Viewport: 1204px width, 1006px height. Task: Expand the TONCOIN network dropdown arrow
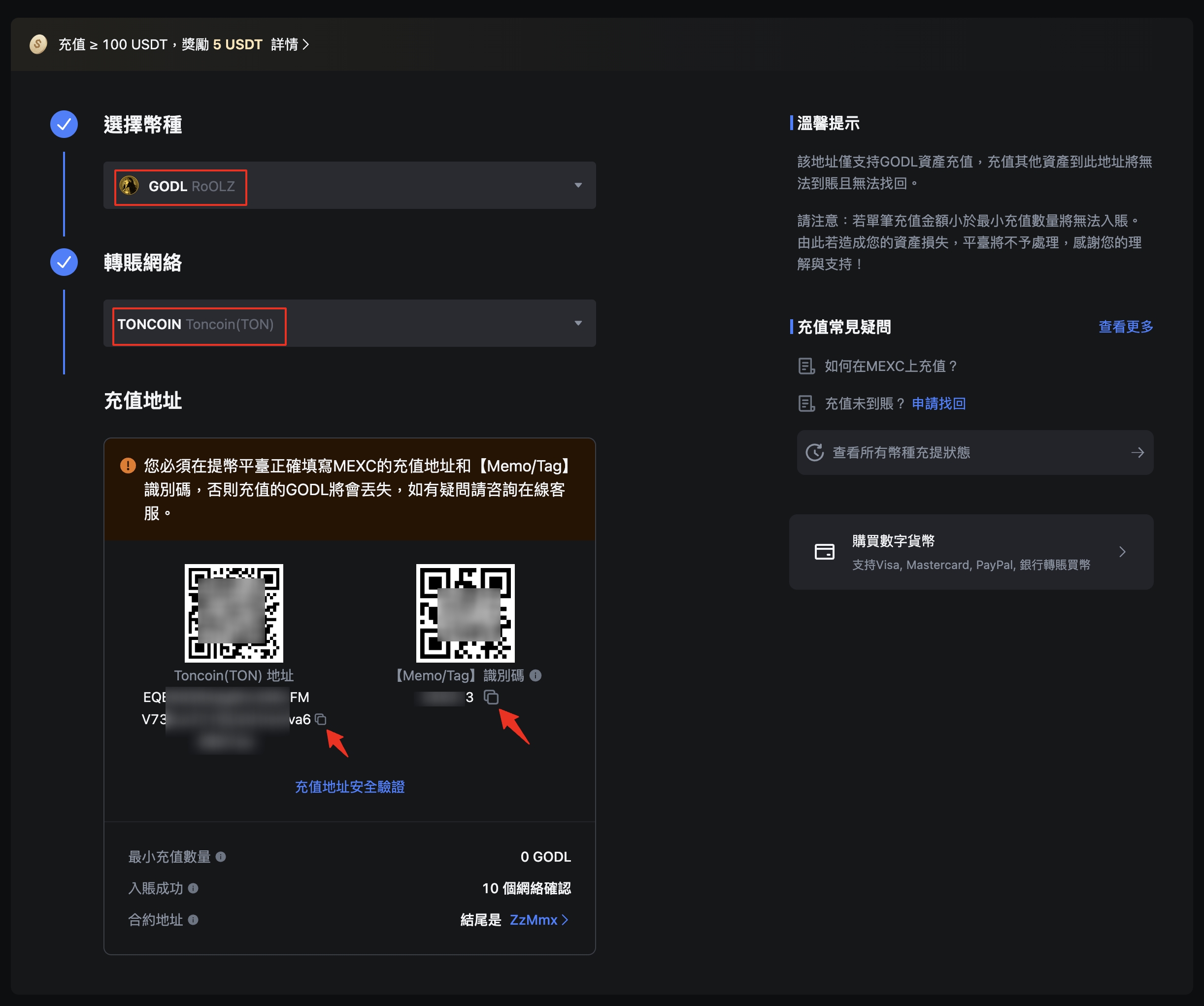click(578, 323)
